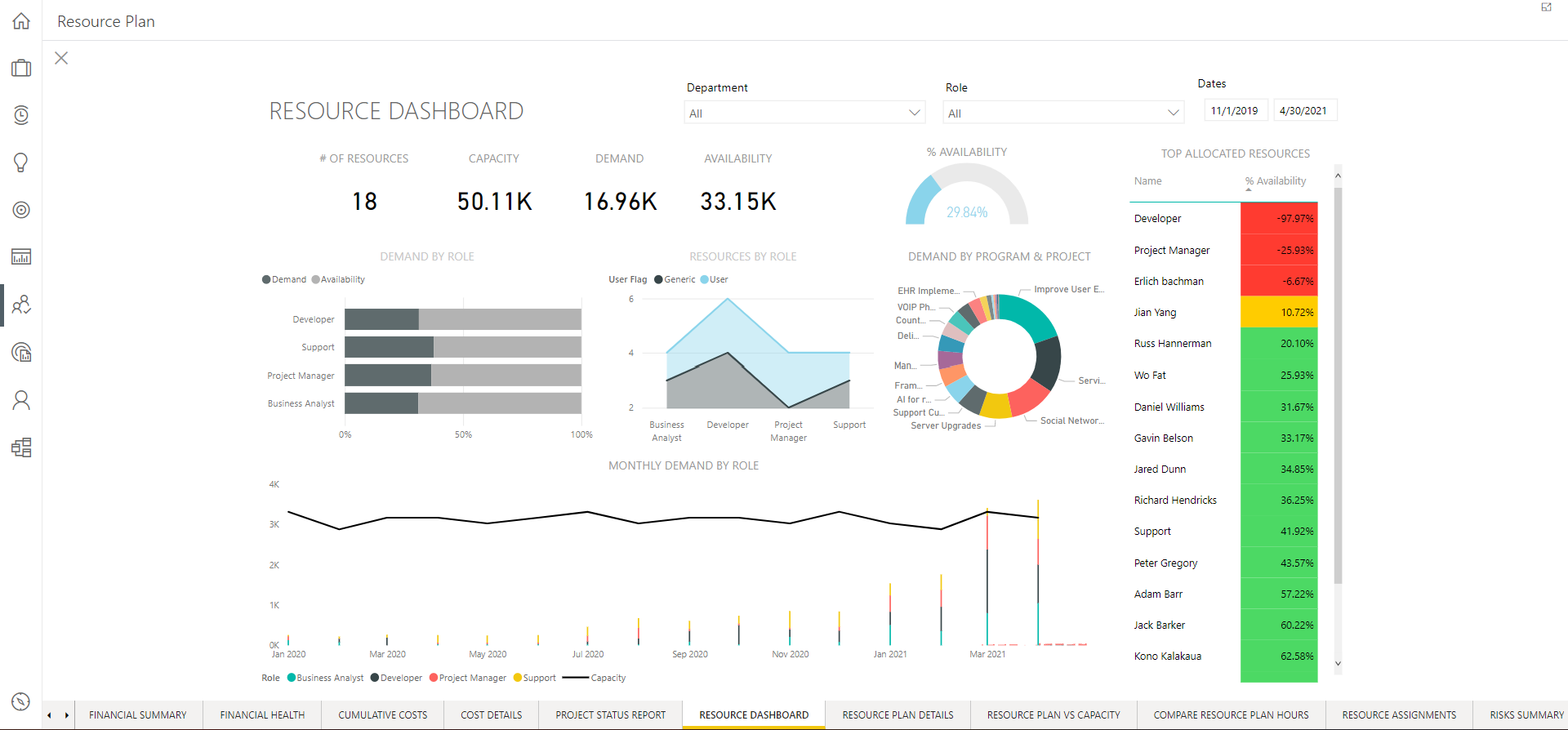Image resolution: width=1568 pixels, height=730 pixels.
Task: Click the Server Upgrades donut label
Action: [946, 425]
